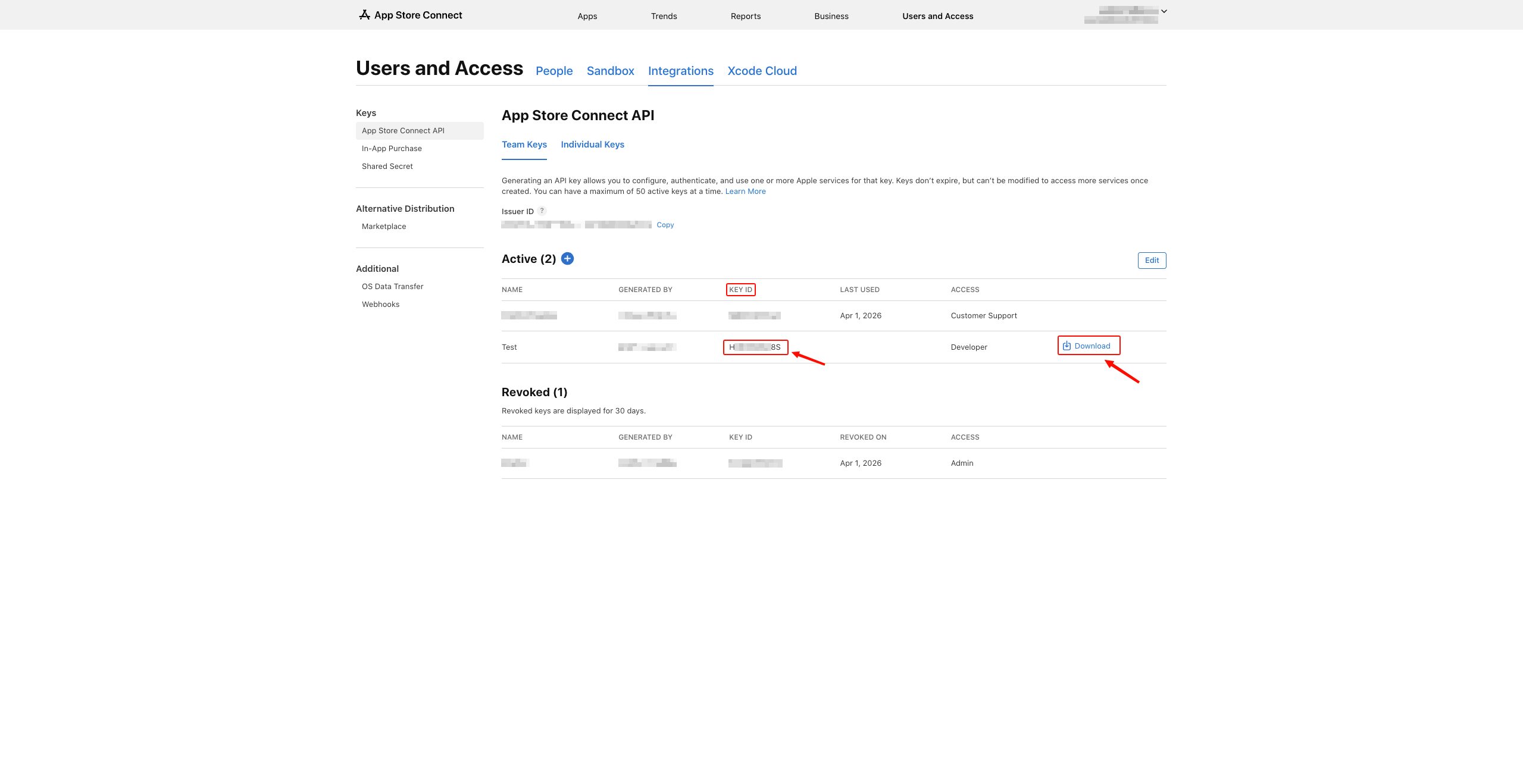The height and width of the screenshot is (784, 1523).
Task: Click the Key ID header in Revoked table
Action: pos(741,437)
